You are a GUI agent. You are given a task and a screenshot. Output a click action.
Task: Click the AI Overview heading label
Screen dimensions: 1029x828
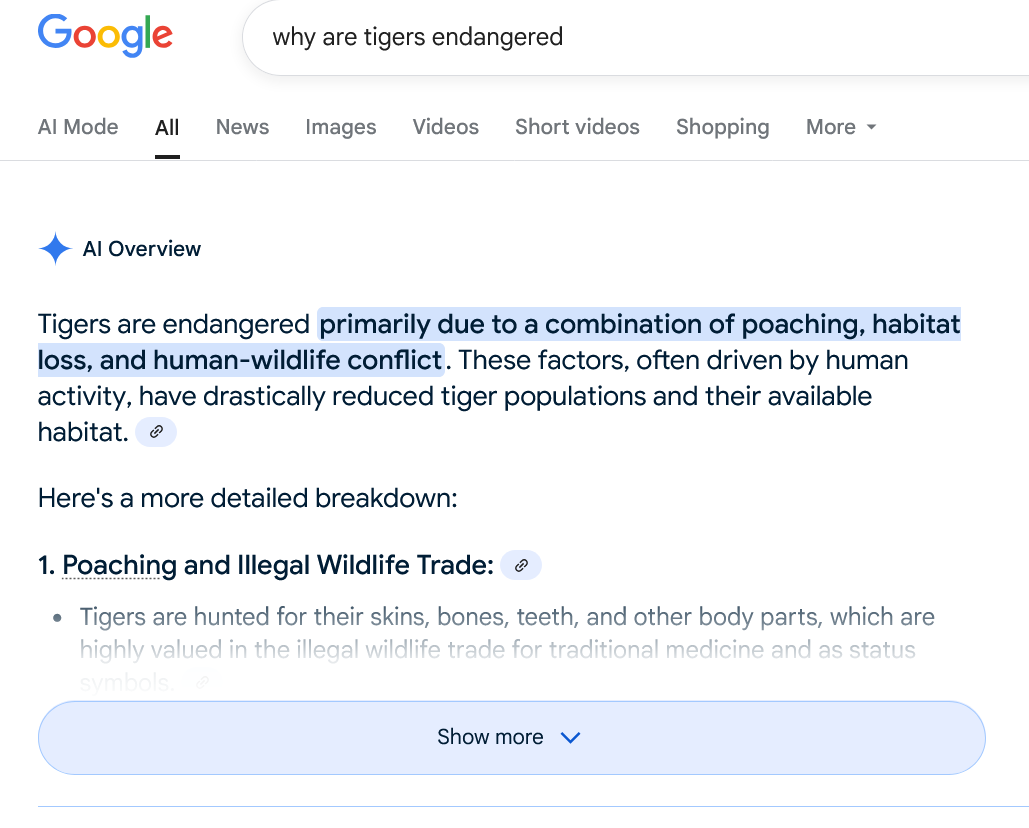point(142,249)
